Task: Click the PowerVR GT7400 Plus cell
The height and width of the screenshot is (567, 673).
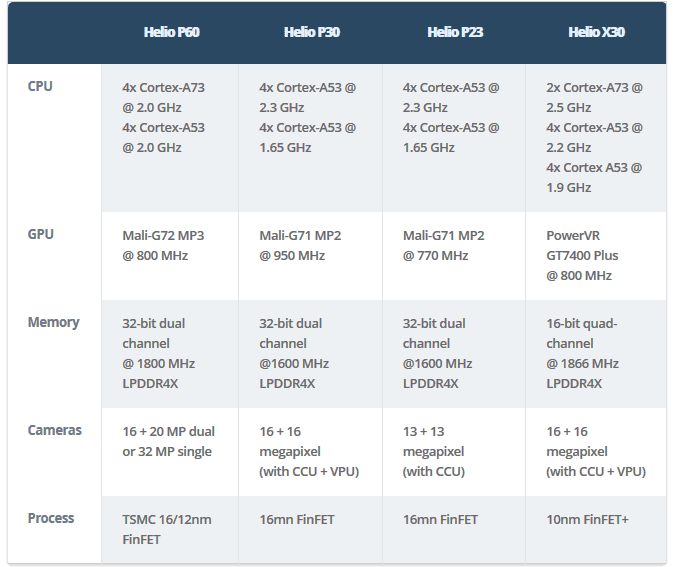Action: point(596,256)
